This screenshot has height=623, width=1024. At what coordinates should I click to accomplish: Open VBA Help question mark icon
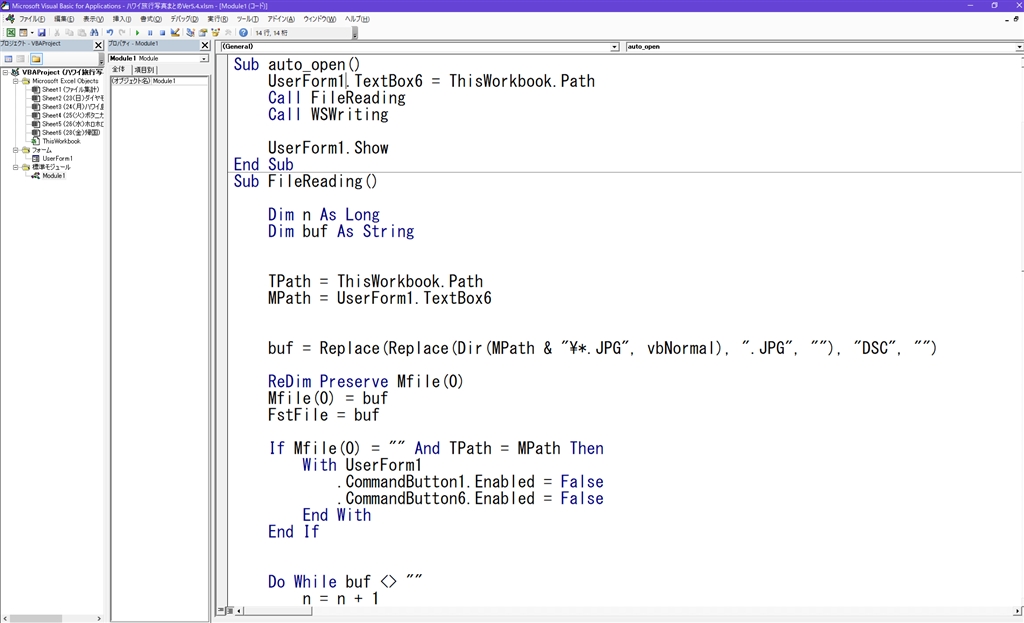(243, 33)
